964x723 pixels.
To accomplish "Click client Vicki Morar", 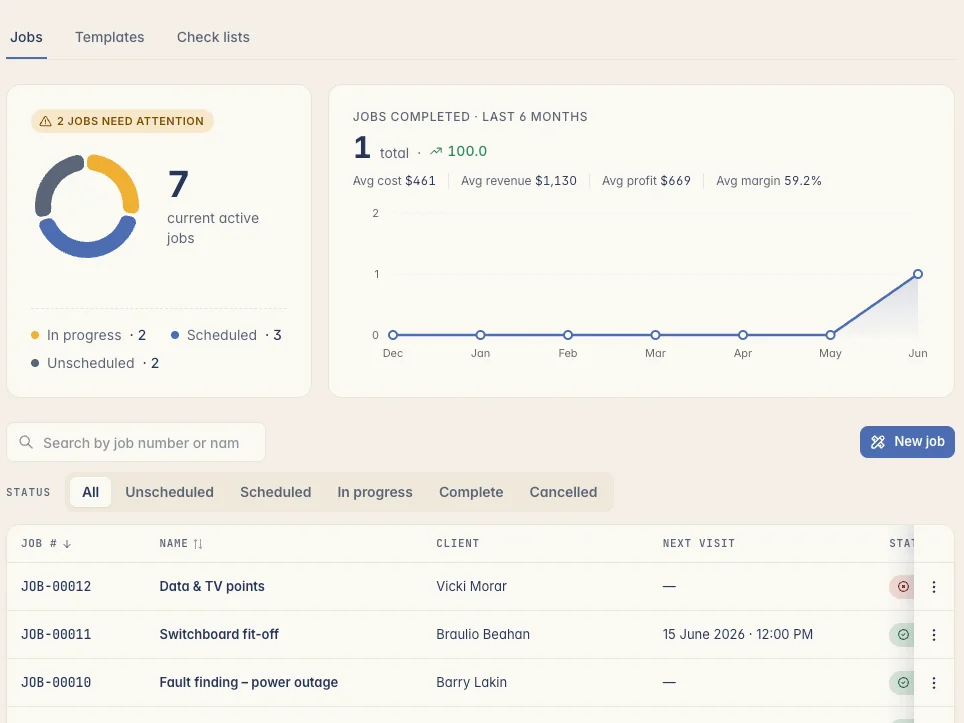I will [x=472, y=587].
